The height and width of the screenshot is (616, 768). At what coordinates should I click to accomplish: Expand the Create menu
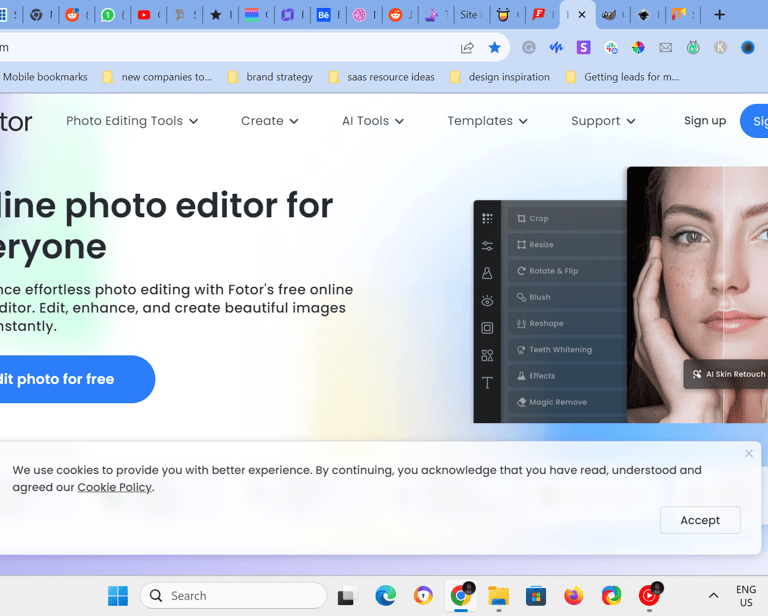coord(269,121)
